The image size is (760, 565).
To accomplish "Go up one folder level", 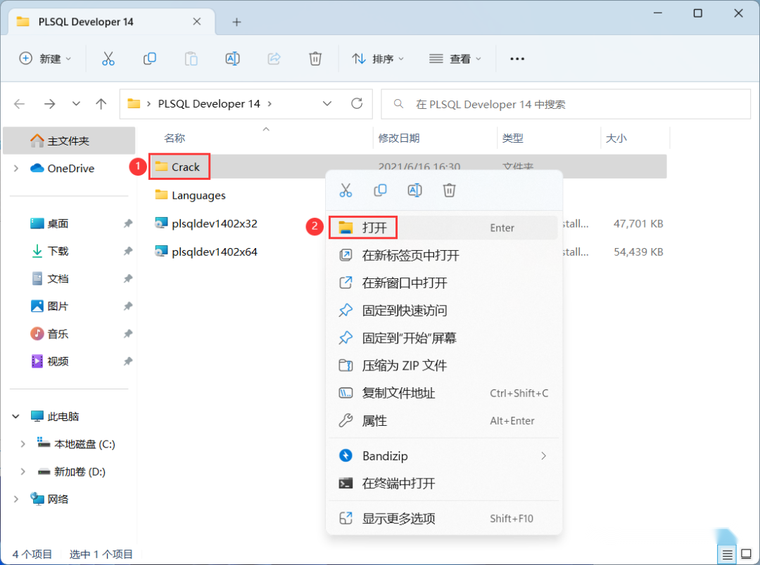I will (x=101, y=104).
